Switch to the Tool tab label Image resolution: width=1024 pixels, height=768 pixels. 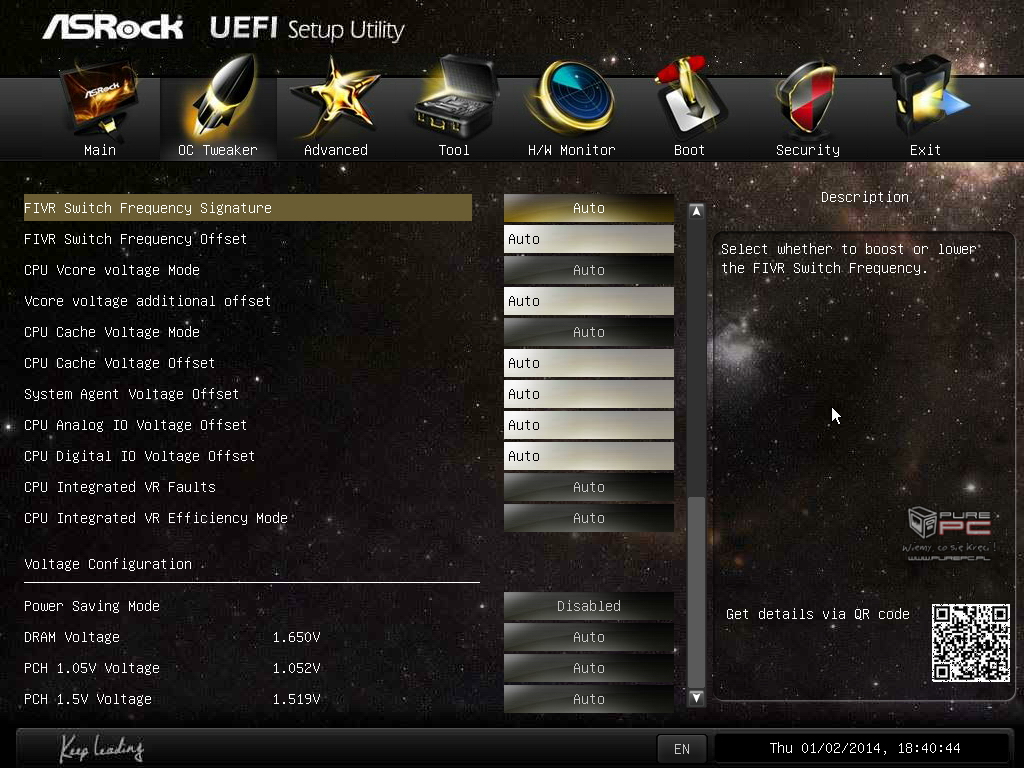[x=454, y=150]
